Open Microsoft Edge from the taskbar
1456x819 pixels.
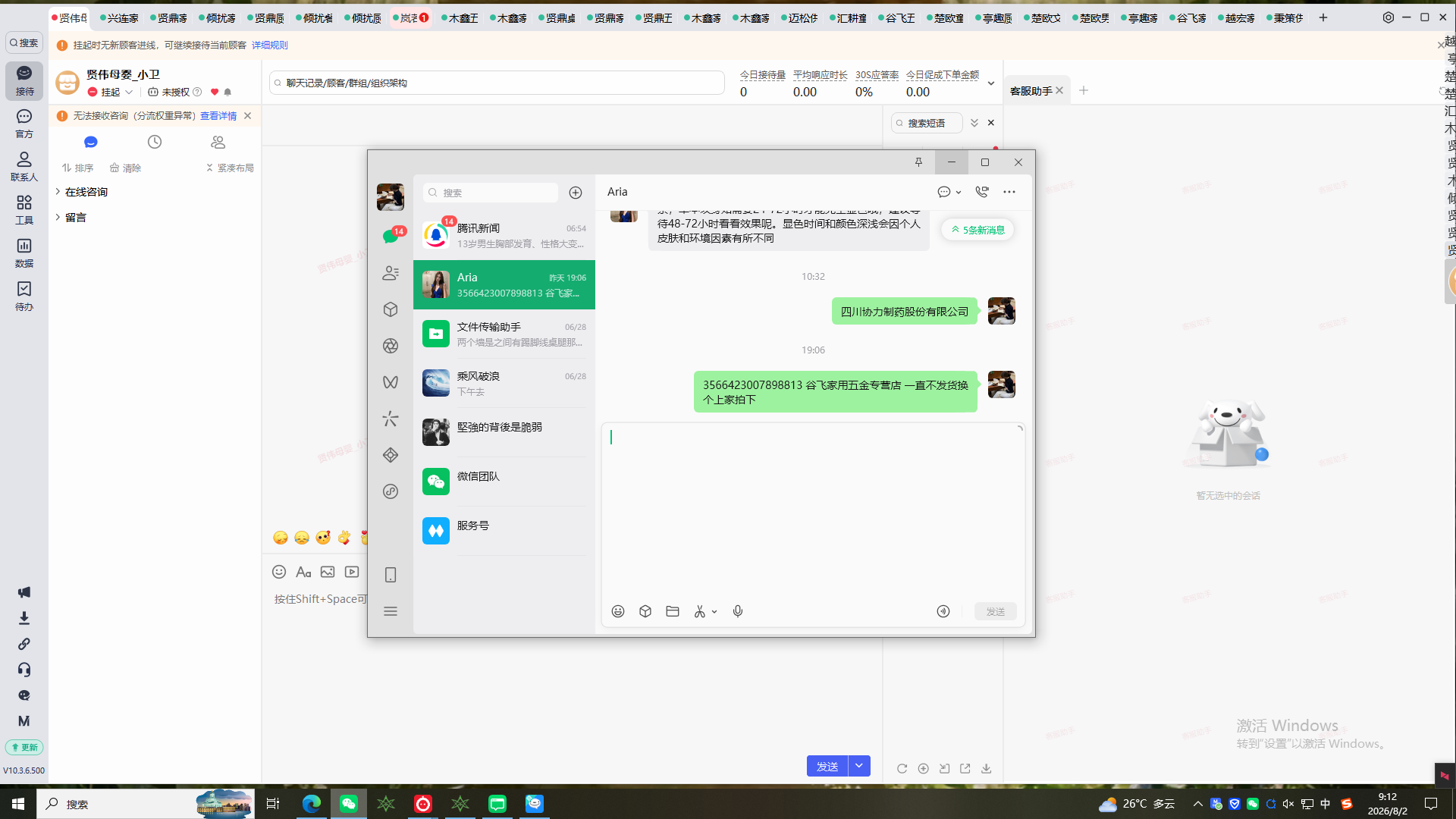tap(311, 804)
